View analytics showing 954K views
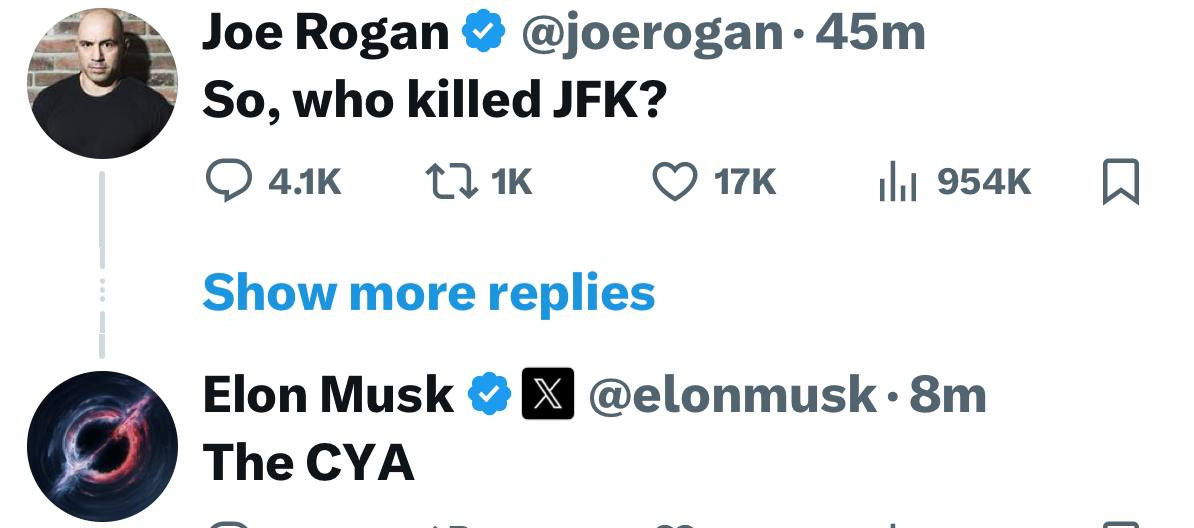This screenshot has height=528, width=1194. click(896, 182)
